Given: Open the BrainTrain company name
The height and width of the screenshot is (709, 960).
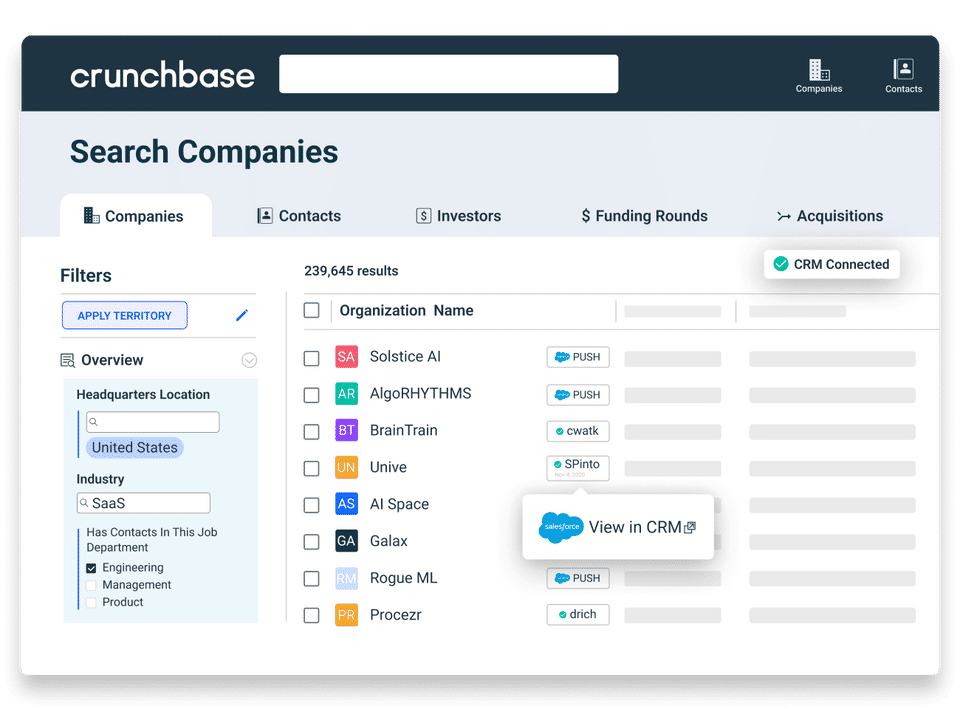Looking at the screenshot, I should coord(403,430).
